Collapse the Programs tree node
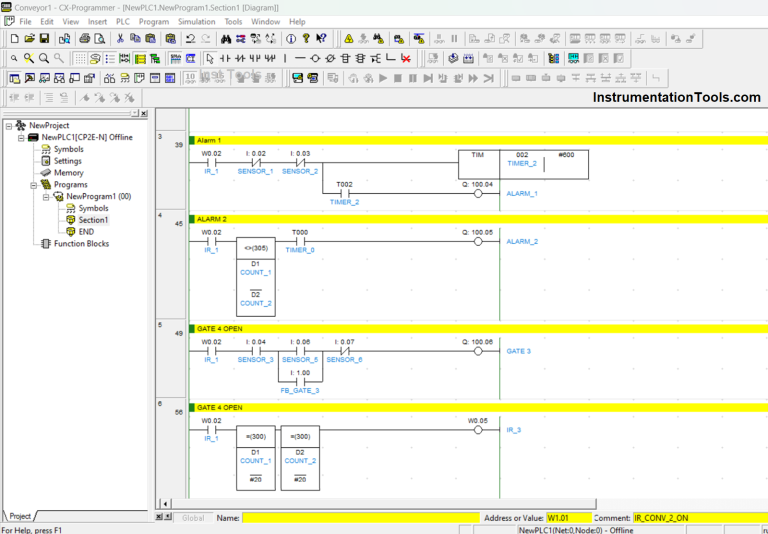Viewport: 768px width, 534px height. coord(33,185)
